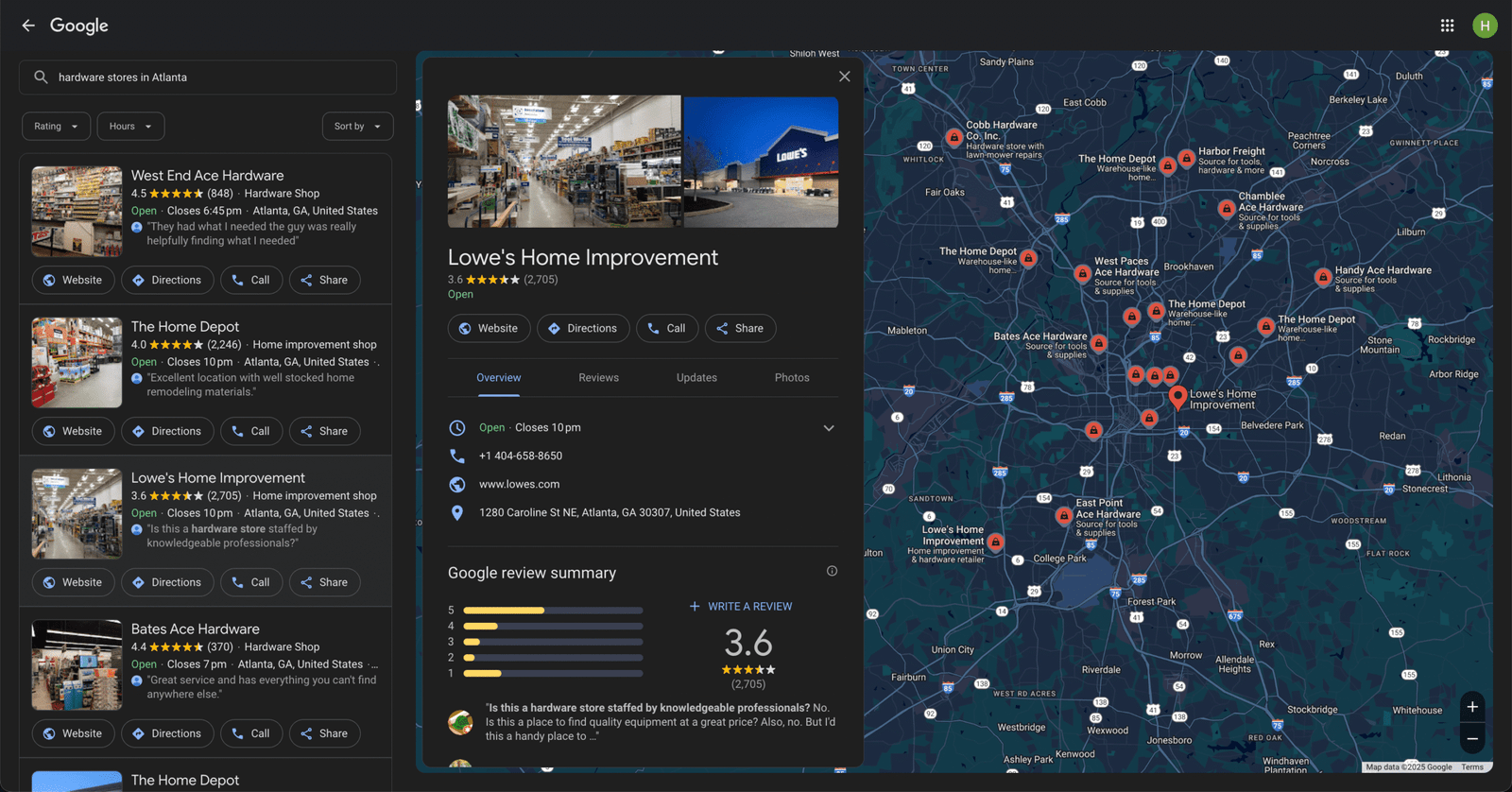The height and width of the screenshot is (792, 1512).
Task: Open the www.lowes.com link
Action: [519, 484]
